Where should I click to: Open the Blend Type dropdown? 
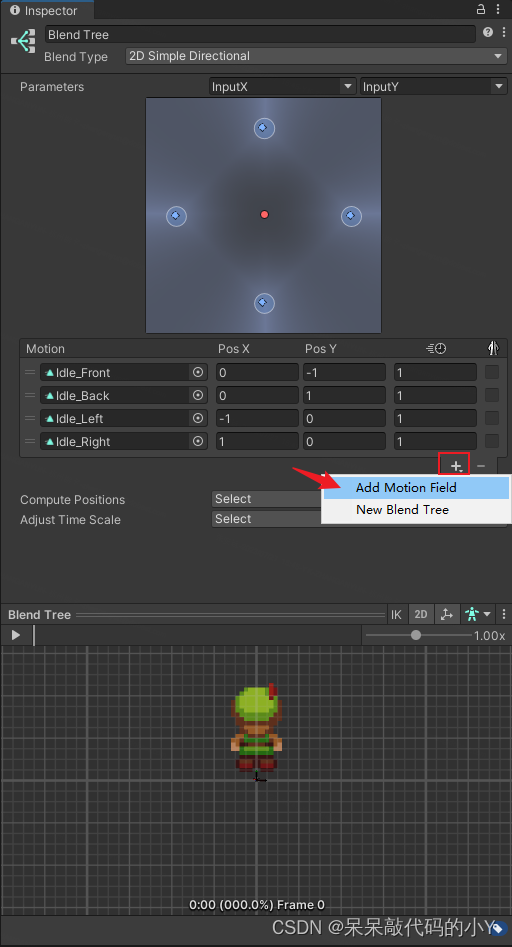pos(316,56)
